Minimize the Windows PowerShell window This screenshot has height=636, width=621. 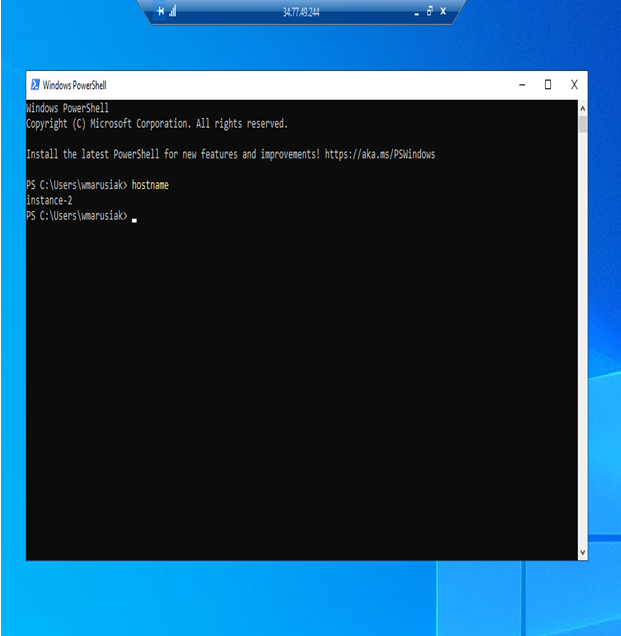point(522,85)
